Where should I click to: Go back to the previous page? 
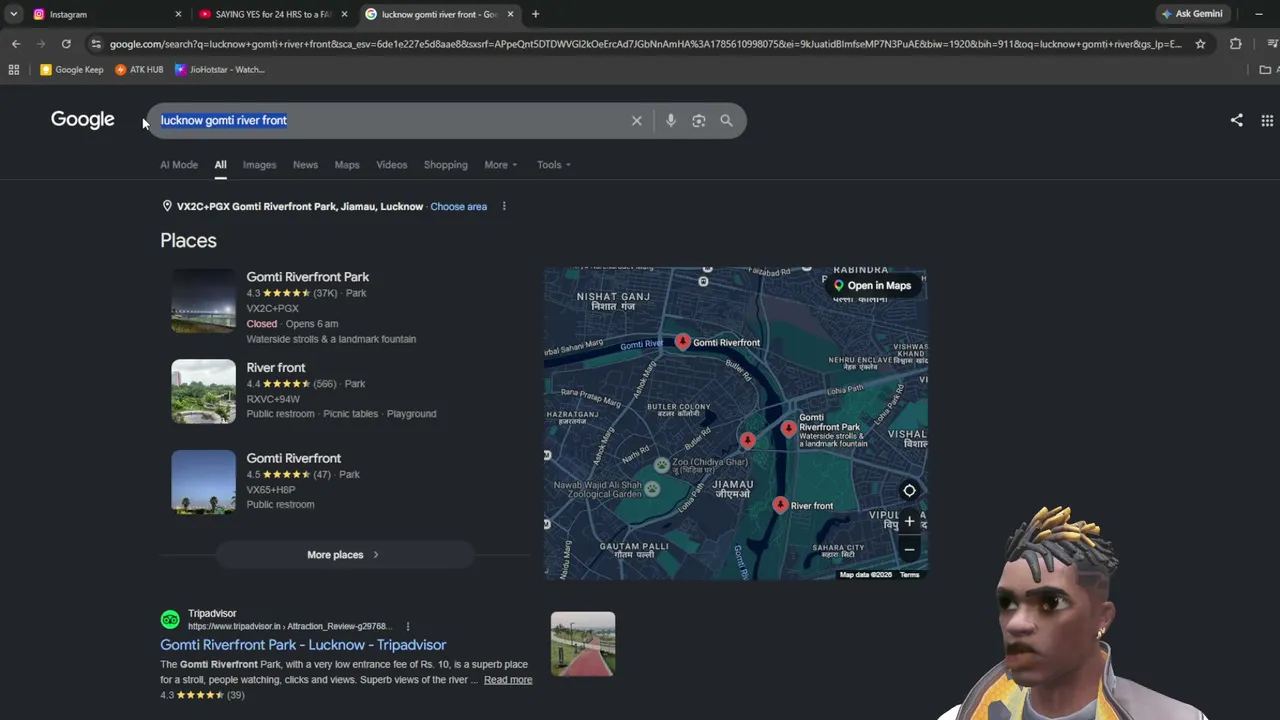click(16, 44)
